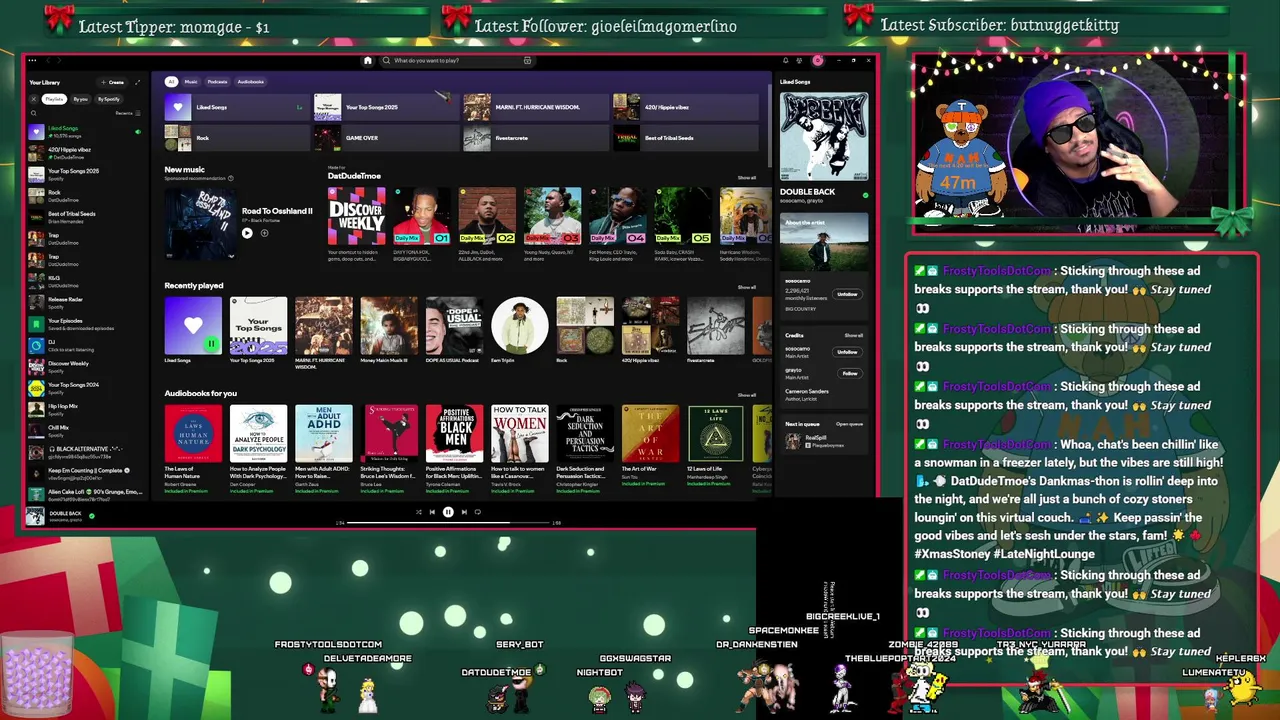The width and height of the screenshot is (1280, 720).
Task: Open the notifications bell in Spotify
Action: pos(785,61)
